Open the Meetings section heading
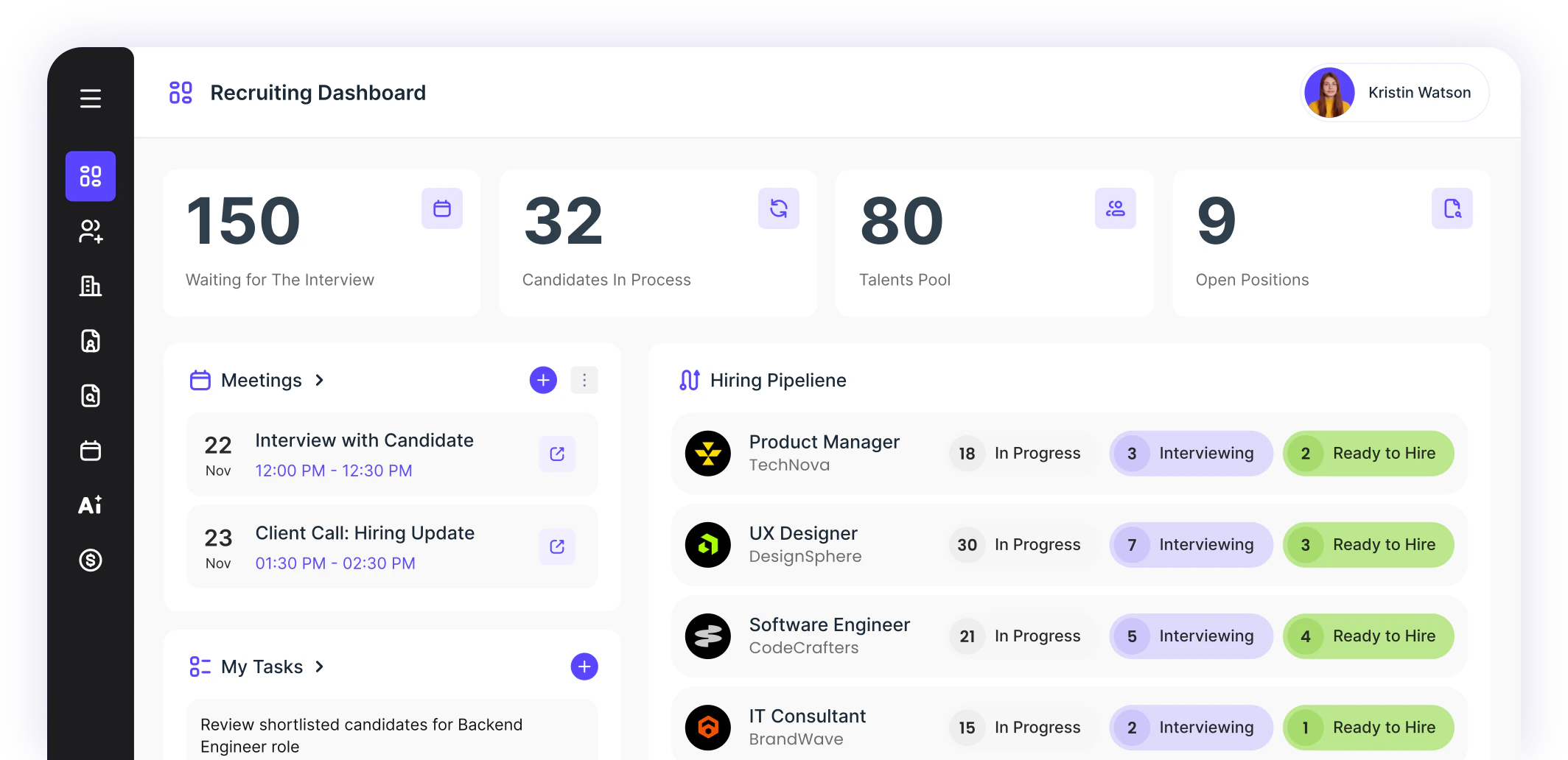Viewport: 1568px width, 760px height. 262,380
